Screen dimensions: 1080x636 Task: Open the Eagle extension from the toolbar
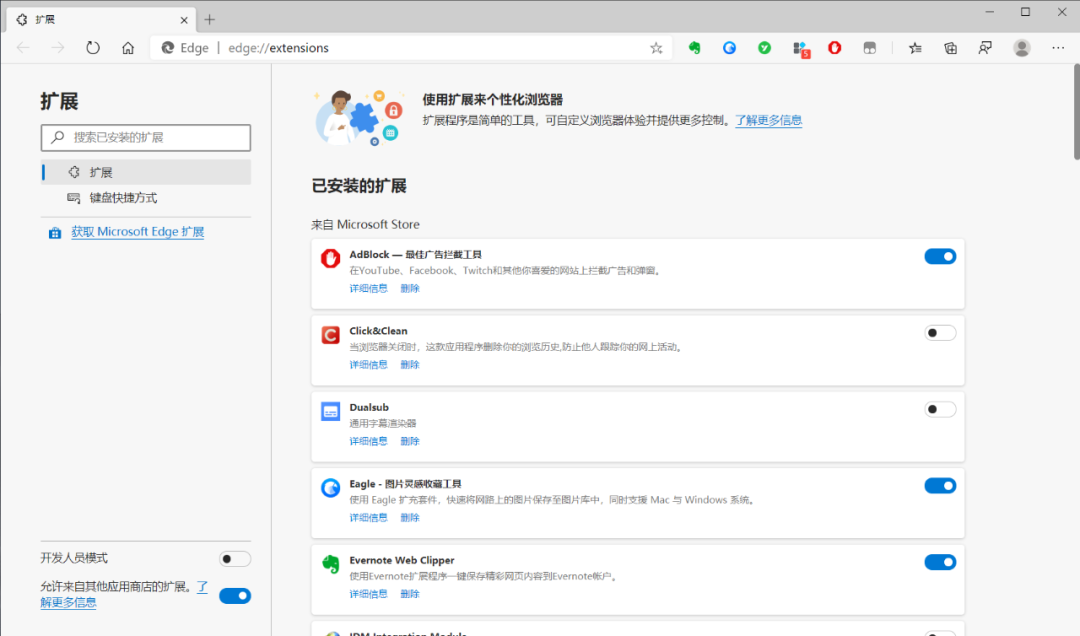[729, 47]
